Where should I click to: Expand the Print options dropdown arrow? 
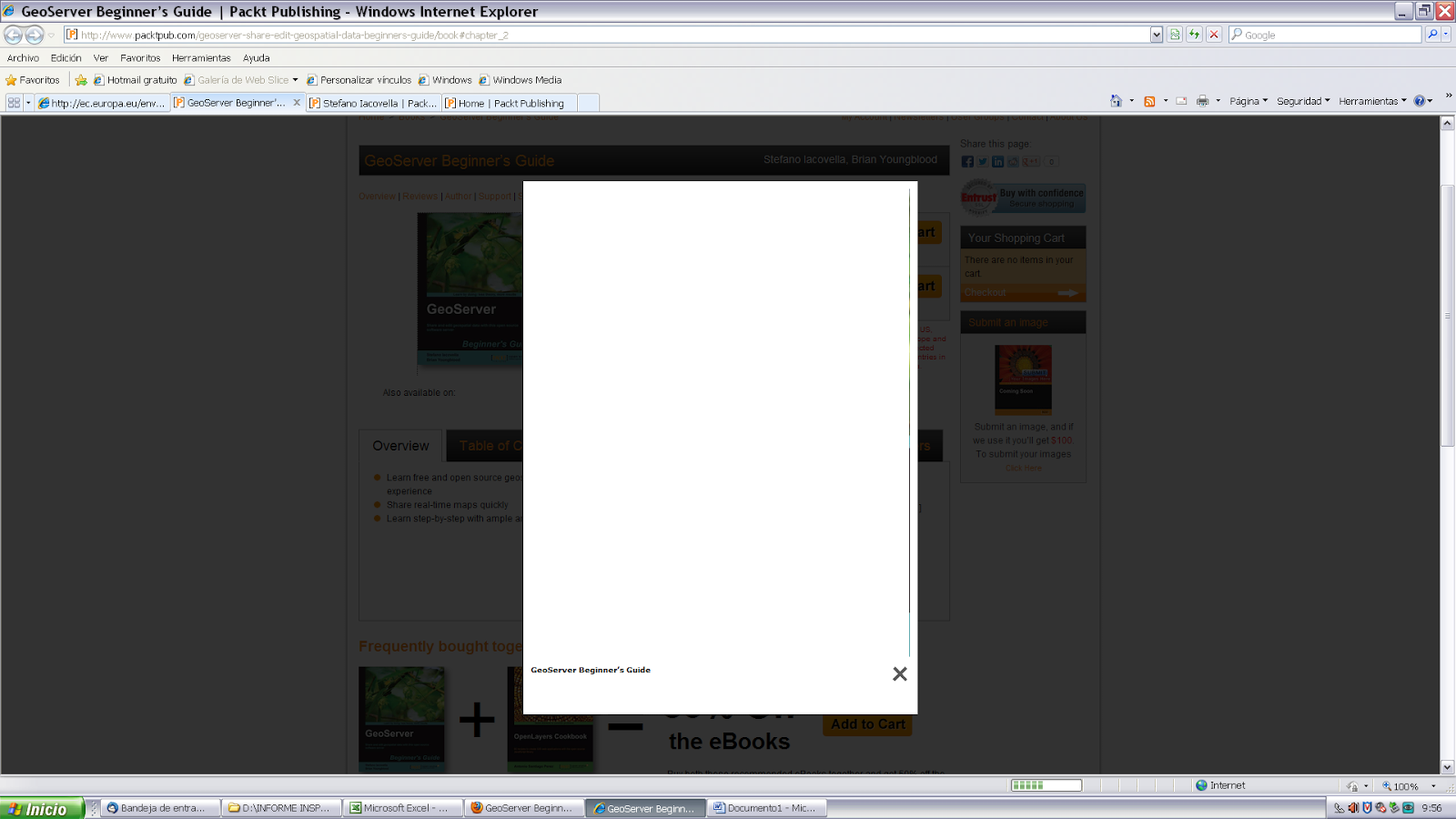point(1218,101)
